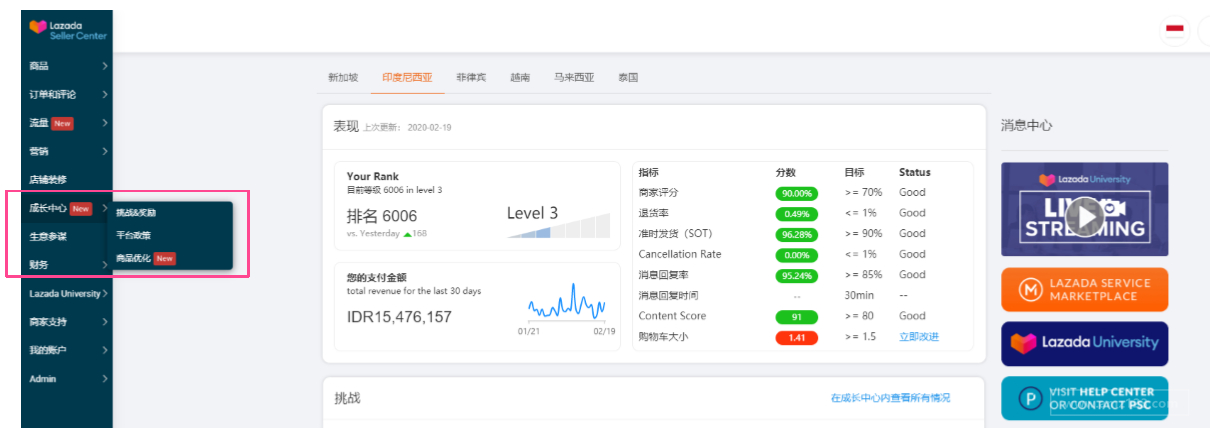Click the 商家评分 metric label
The width and height of the screenshot is (1210, 436).
(x=659, y=192)
